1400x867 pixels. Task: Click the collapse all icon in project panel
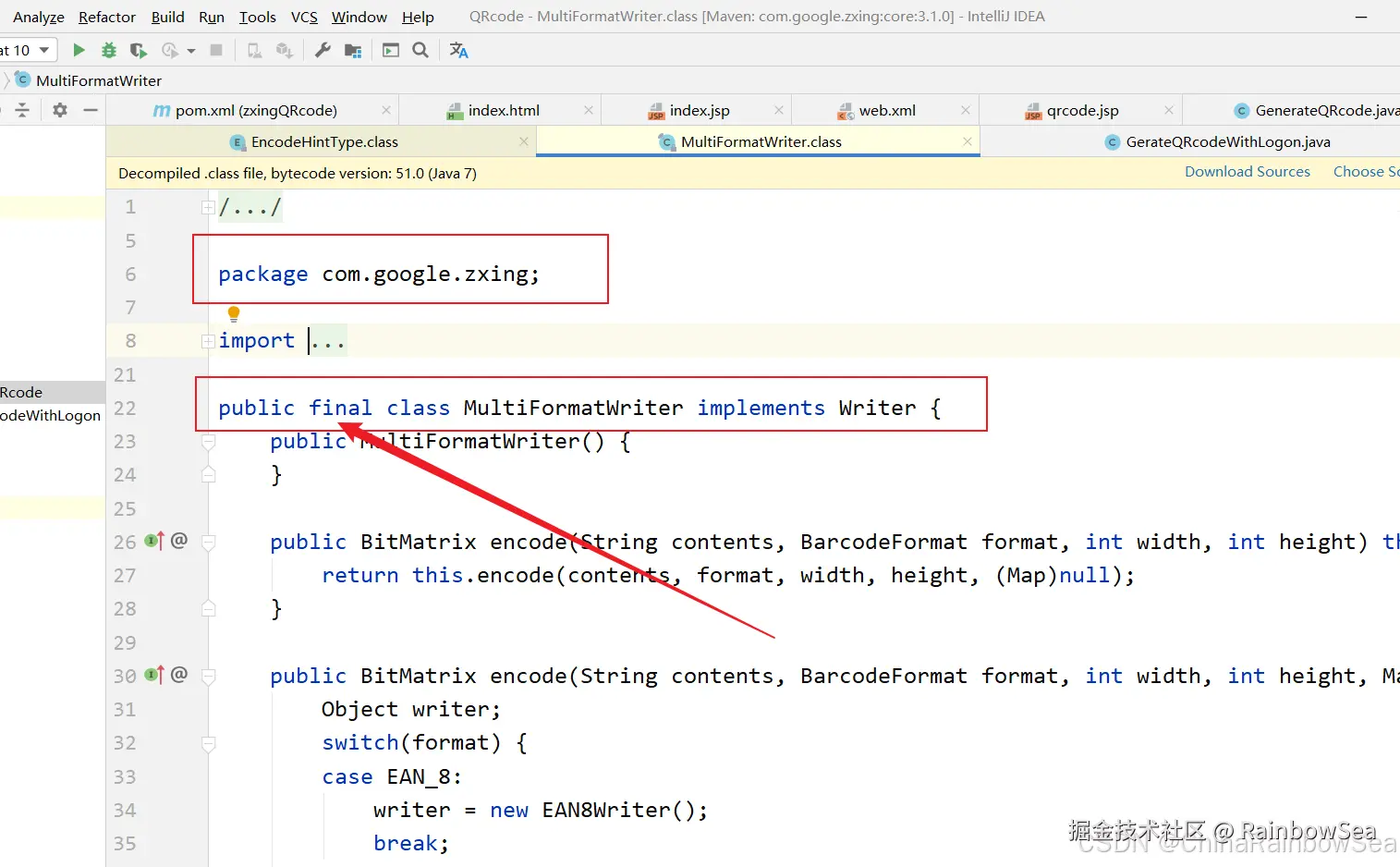[x=22, y=110]
